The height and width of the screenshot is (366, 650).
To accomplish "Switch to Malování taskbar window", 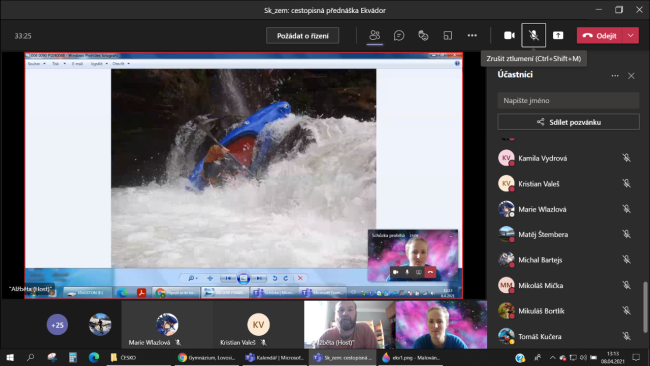I will pos(410,358).
